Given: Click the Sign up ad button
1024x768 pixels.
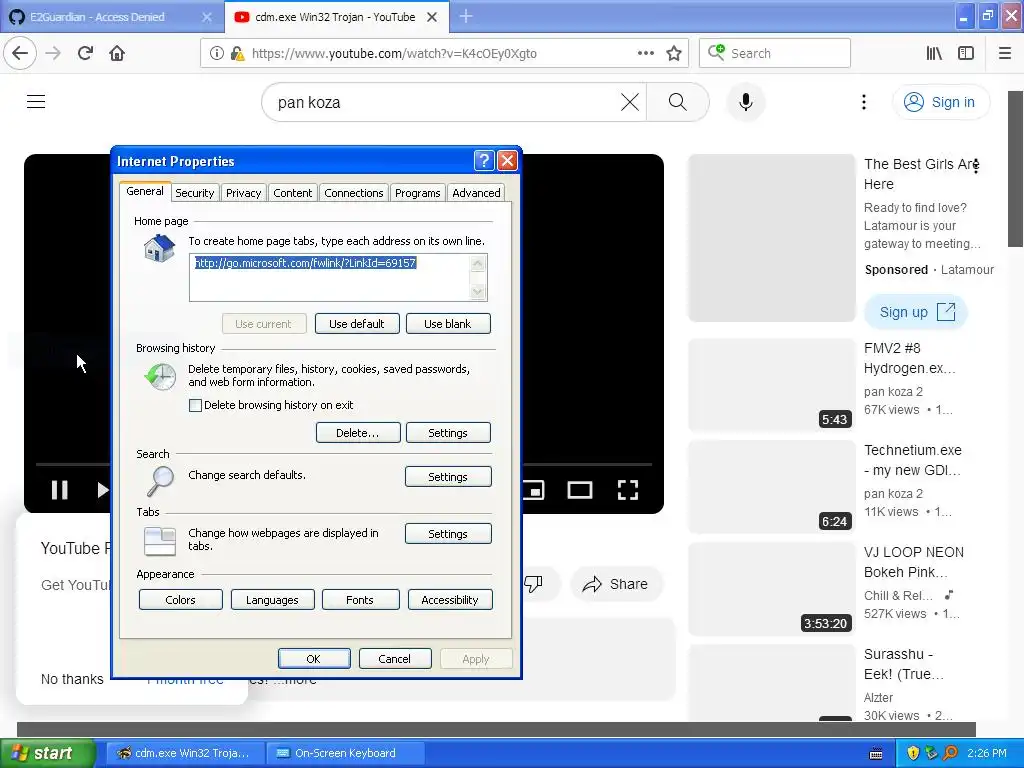Looking at the screenshot, I should pos(916,312).
